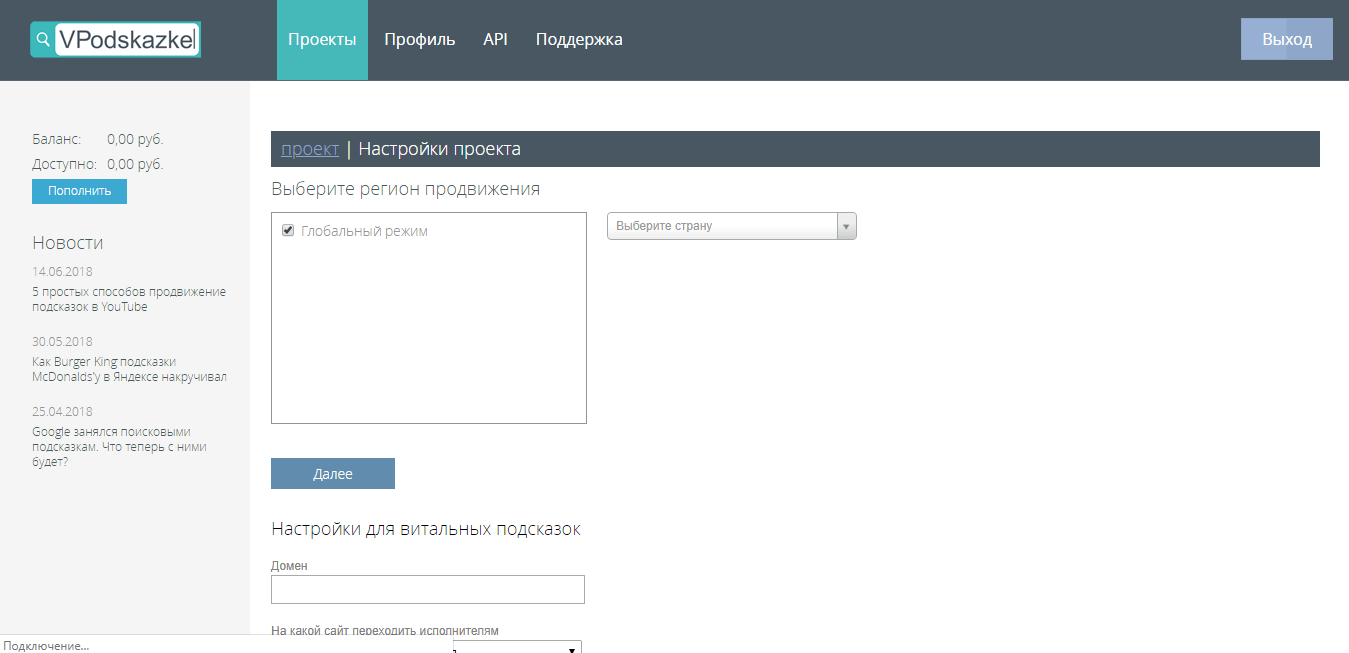Follow the проект breadcrumb link
Image resolution: width=1349 pixels, height=653 pixels.
310,149
